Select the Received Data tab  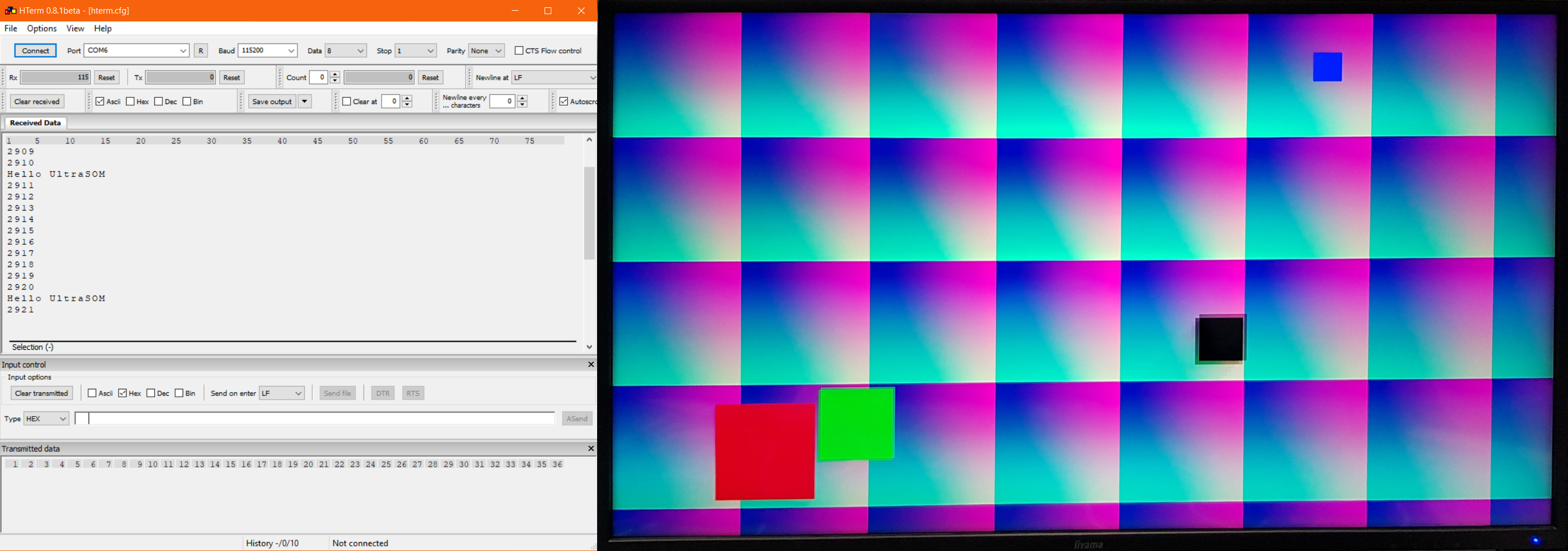(x=35, y=123)
